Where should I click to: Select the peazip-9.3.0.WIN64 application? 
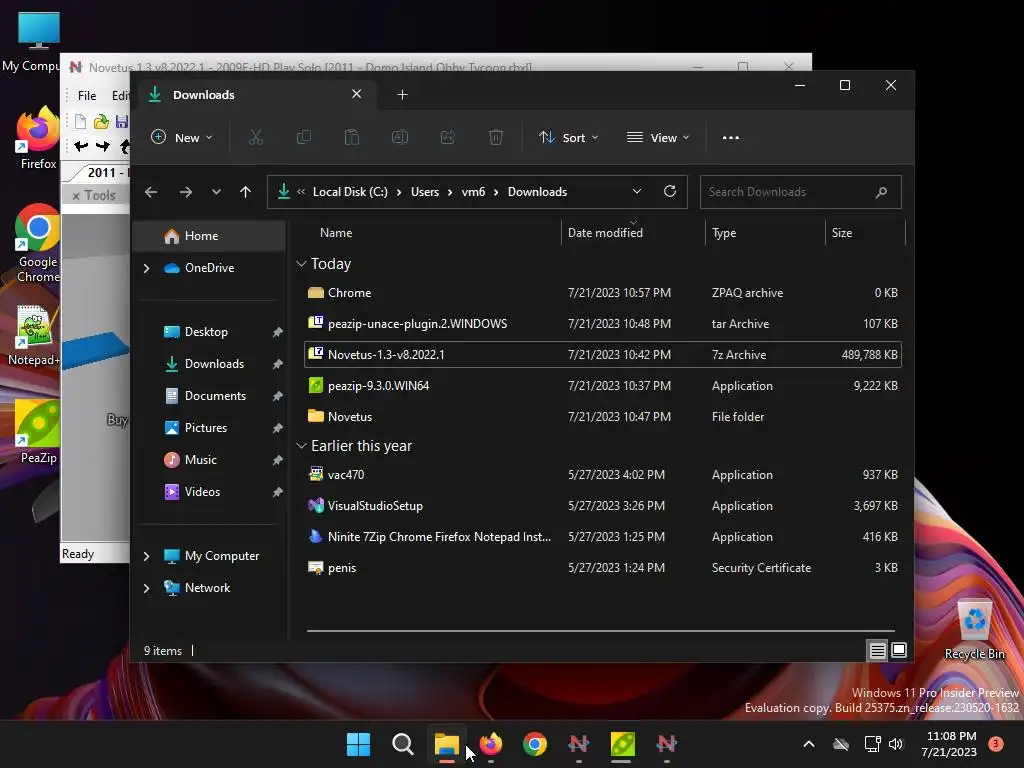click(603, 386)
